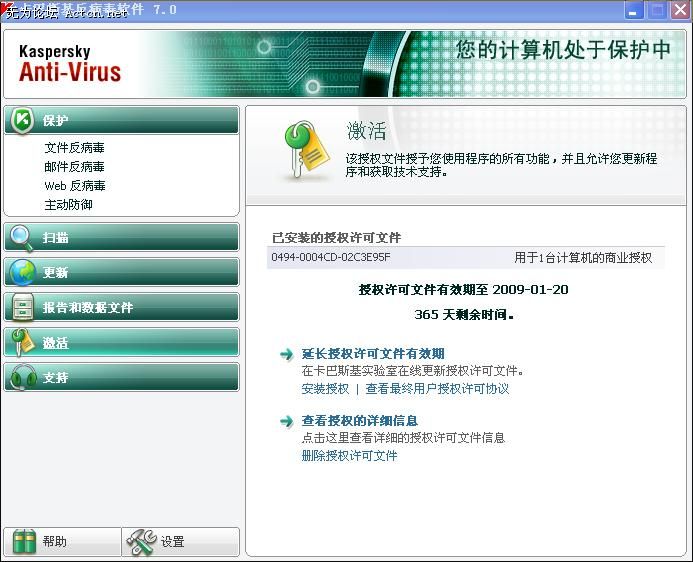Click the key icon on 激活 sidebar
Screen dimensions: 693x562
(x=22, y=342)
